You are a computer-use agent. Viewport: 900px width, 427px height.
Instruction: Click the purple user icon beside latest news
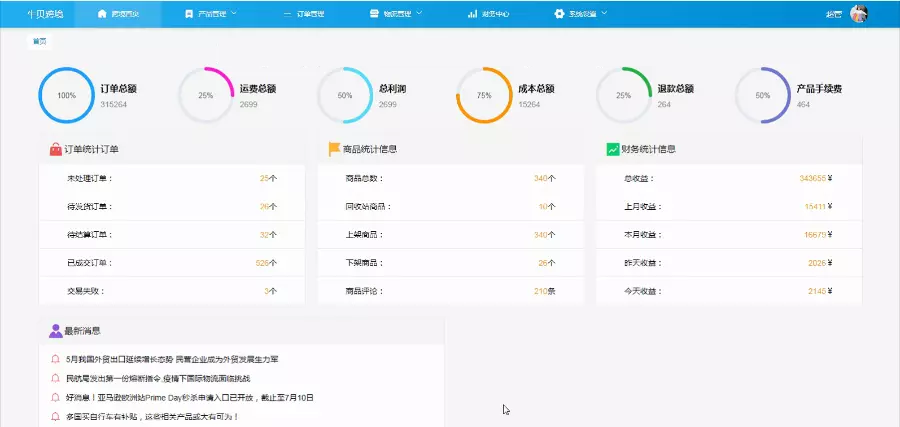click(56, 330)
